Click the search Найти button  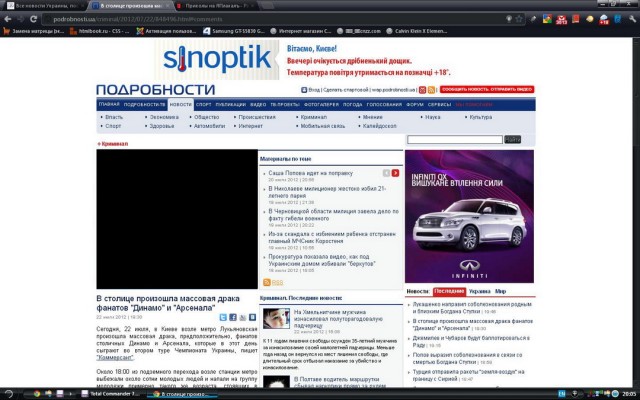(x=513, y=140)
